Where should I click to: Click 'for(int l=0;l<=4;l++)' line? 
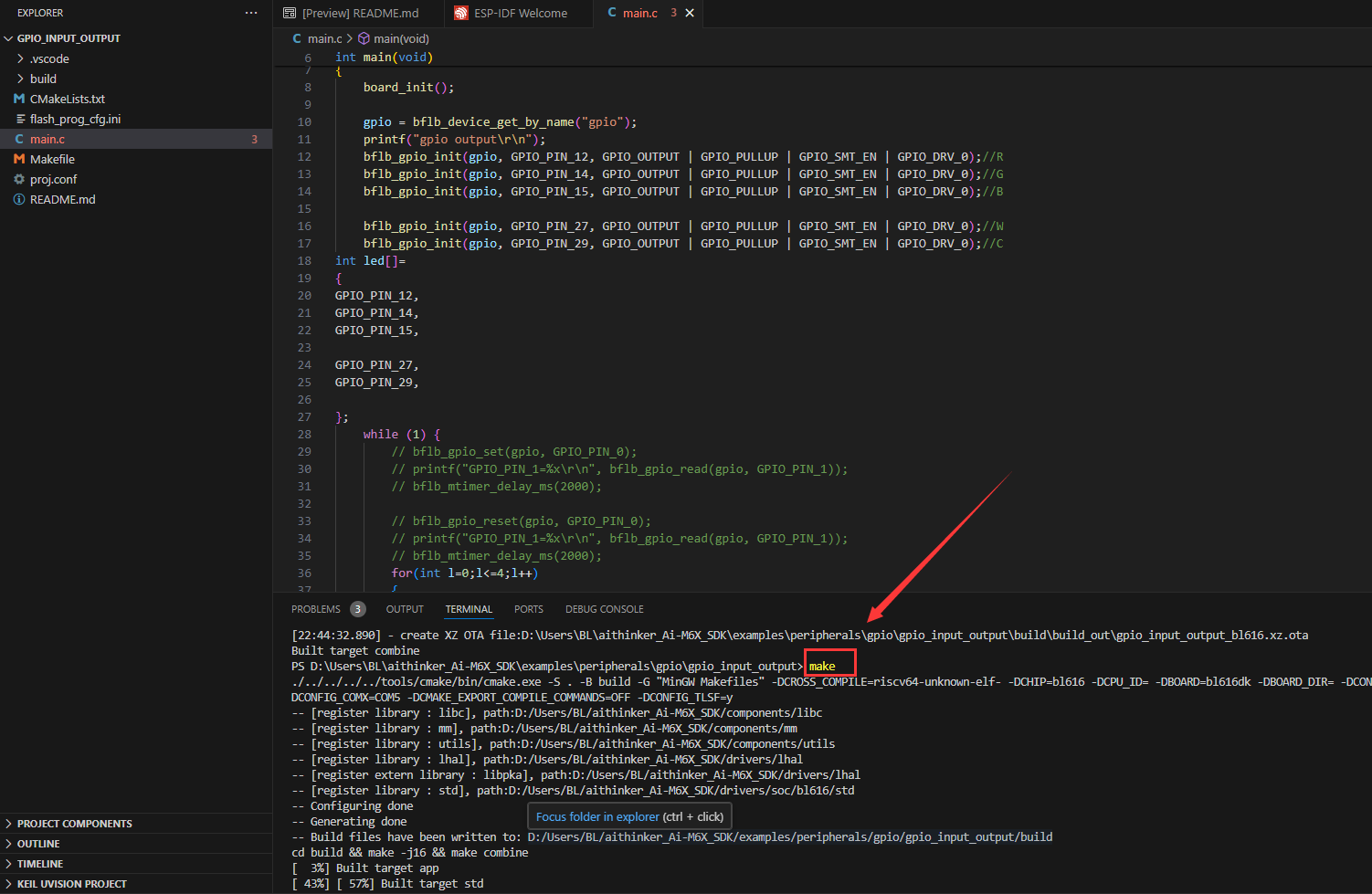(465, 573)
